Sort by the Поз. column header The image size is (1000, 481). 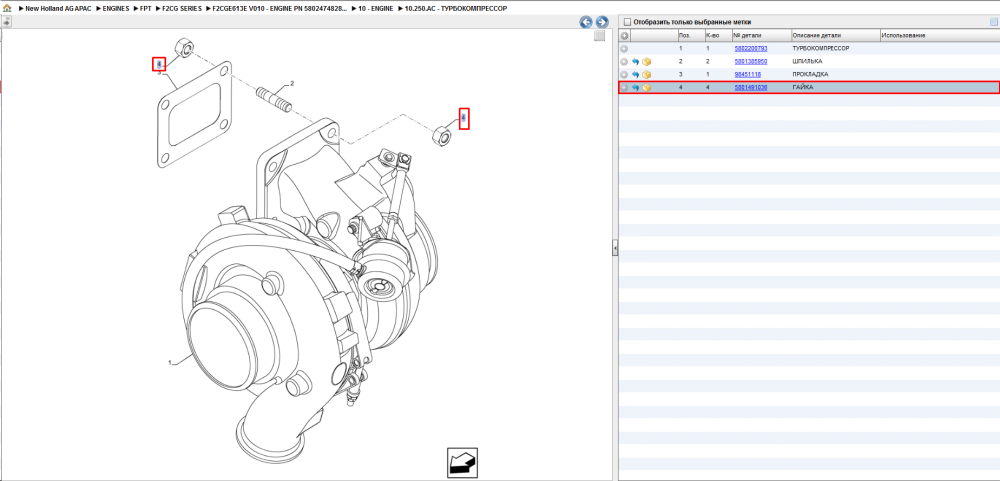[x=691, y=36]
